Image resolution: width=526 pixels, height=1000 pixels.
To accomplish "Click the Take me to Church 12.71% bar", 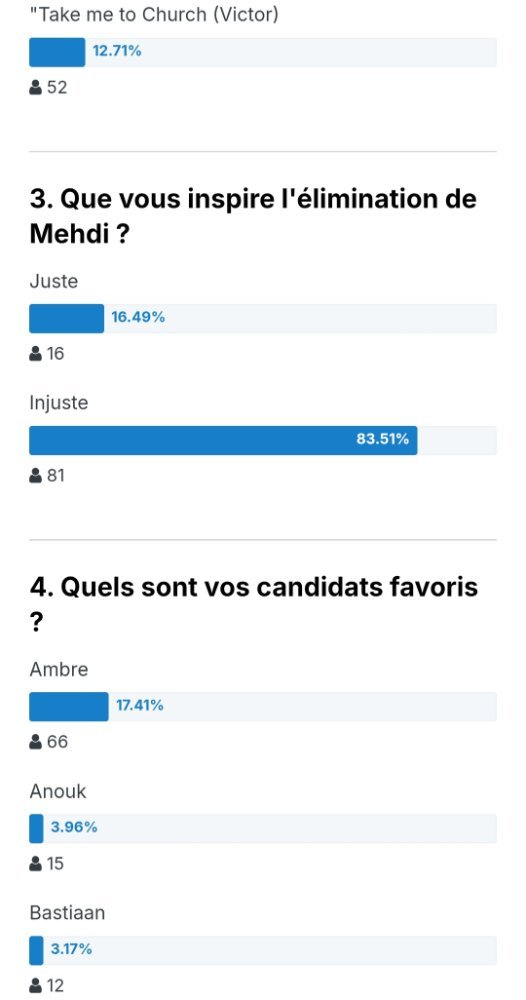I will [x=263, y=52].
